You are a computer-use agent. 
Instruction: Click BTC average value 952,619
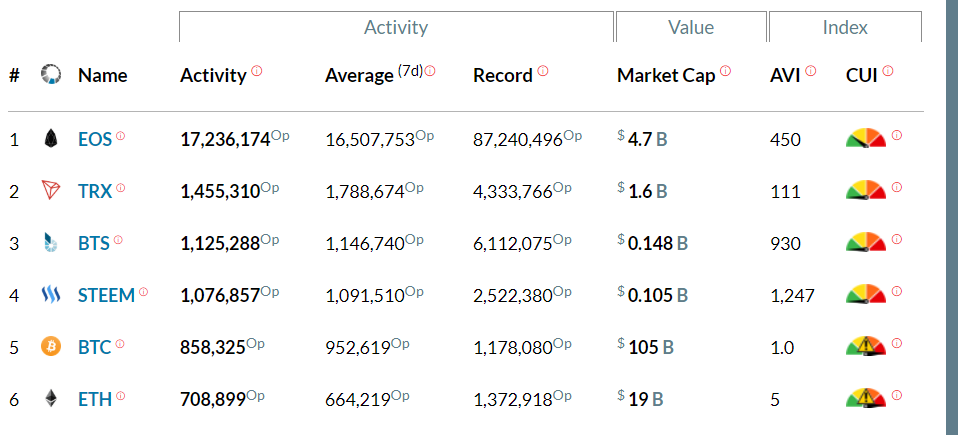click(357, 348)
